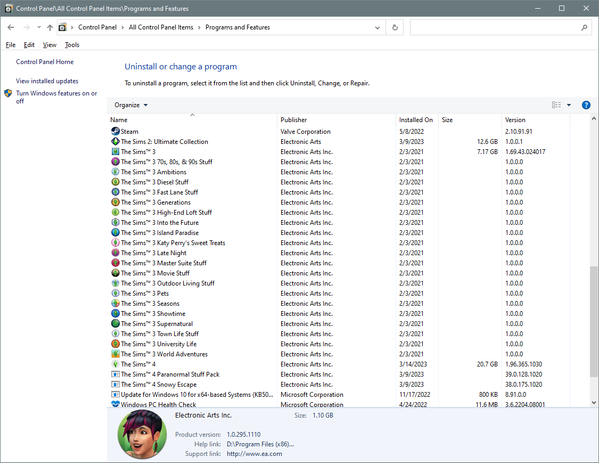Viewport: 599px width, 463px height.
Task: Select Windows PC Health Check heart icon
Action: tap(115, 404)
